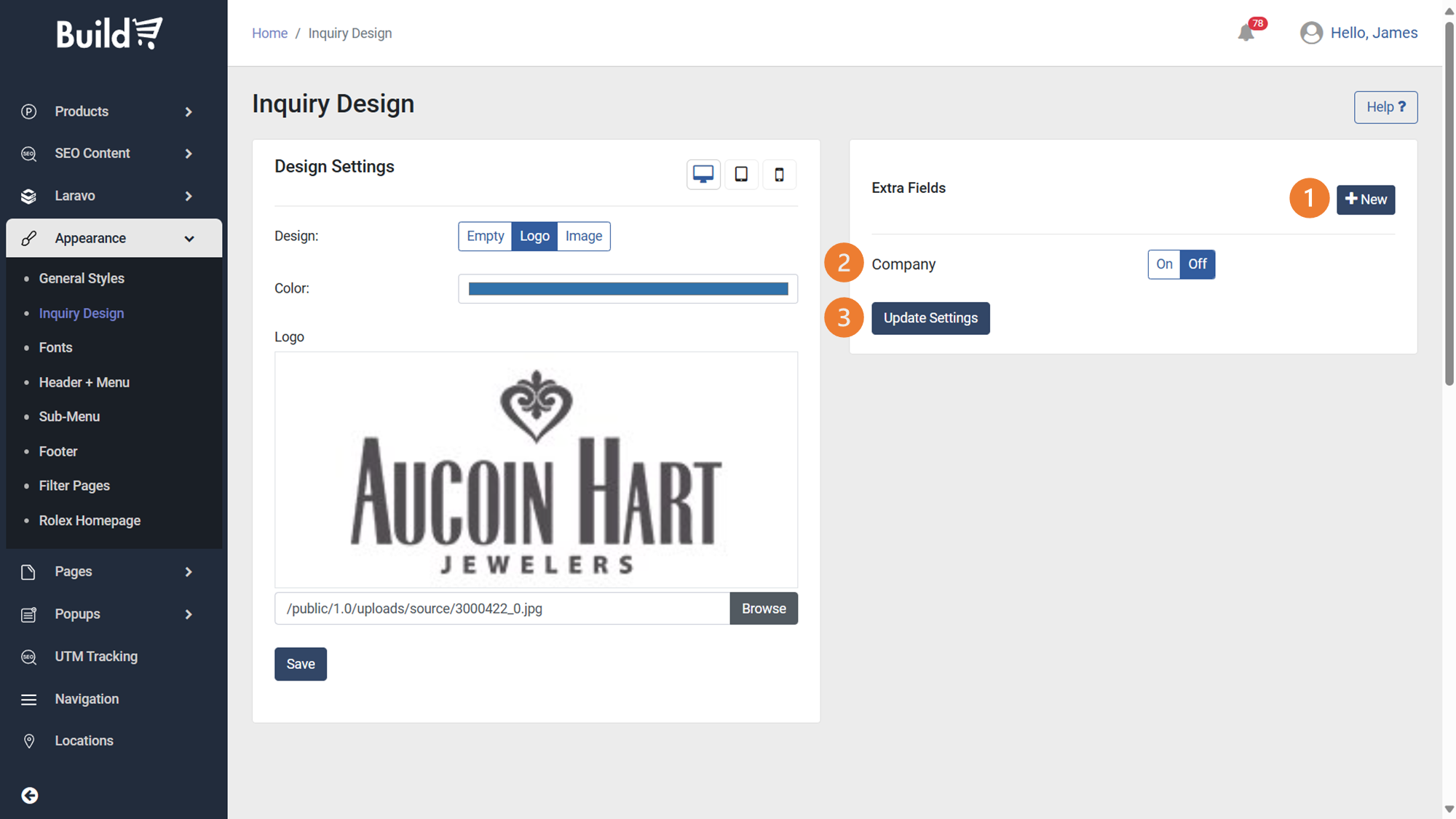Image resolution: width=1456 pixels, height=819 pixels.
Task: Click Browse to choose logo file
Action: [764, 609]
